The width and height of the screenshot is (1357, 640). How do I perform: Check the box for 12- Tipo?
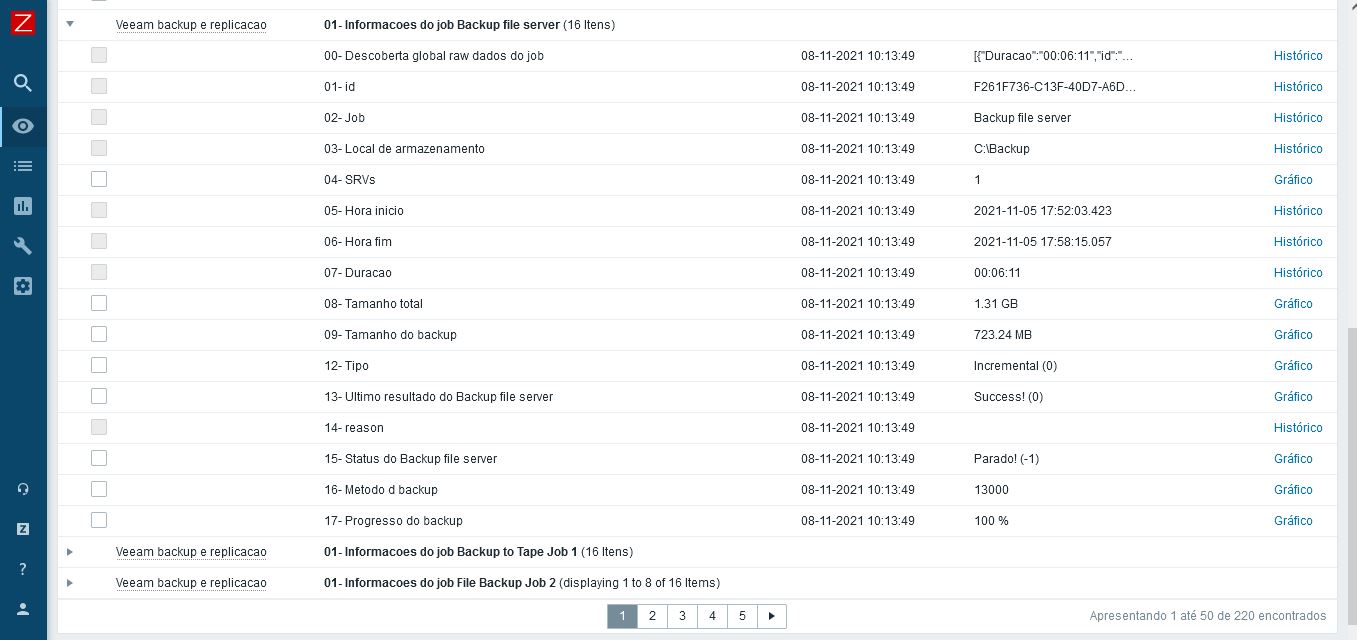point(99,365)
